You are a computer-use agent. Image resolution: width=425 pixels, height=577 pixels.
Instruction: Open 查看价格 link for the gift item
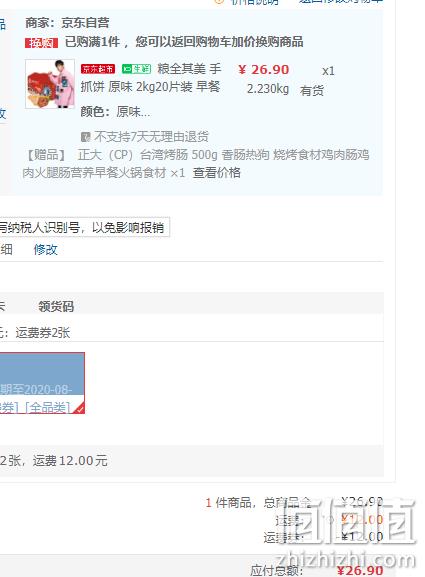coord(217,173)
